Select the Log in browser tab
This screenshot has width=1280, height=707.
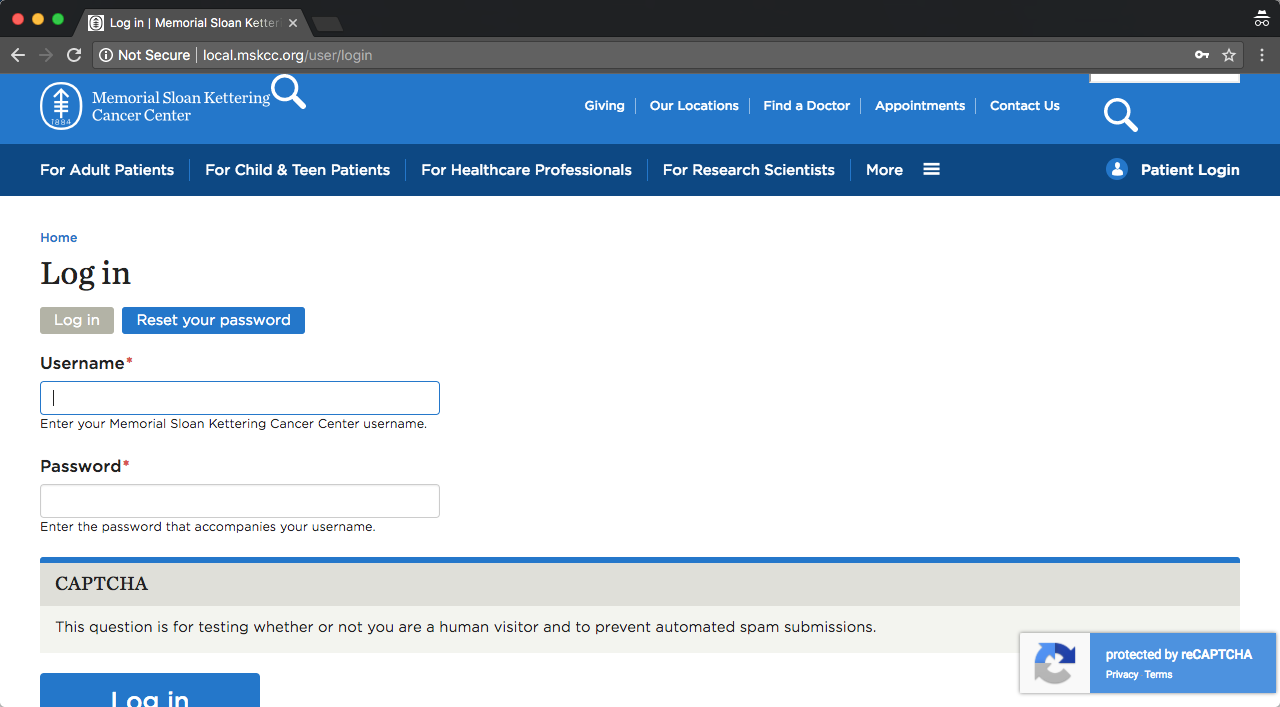pyautogui.click(x=193, y=23)
